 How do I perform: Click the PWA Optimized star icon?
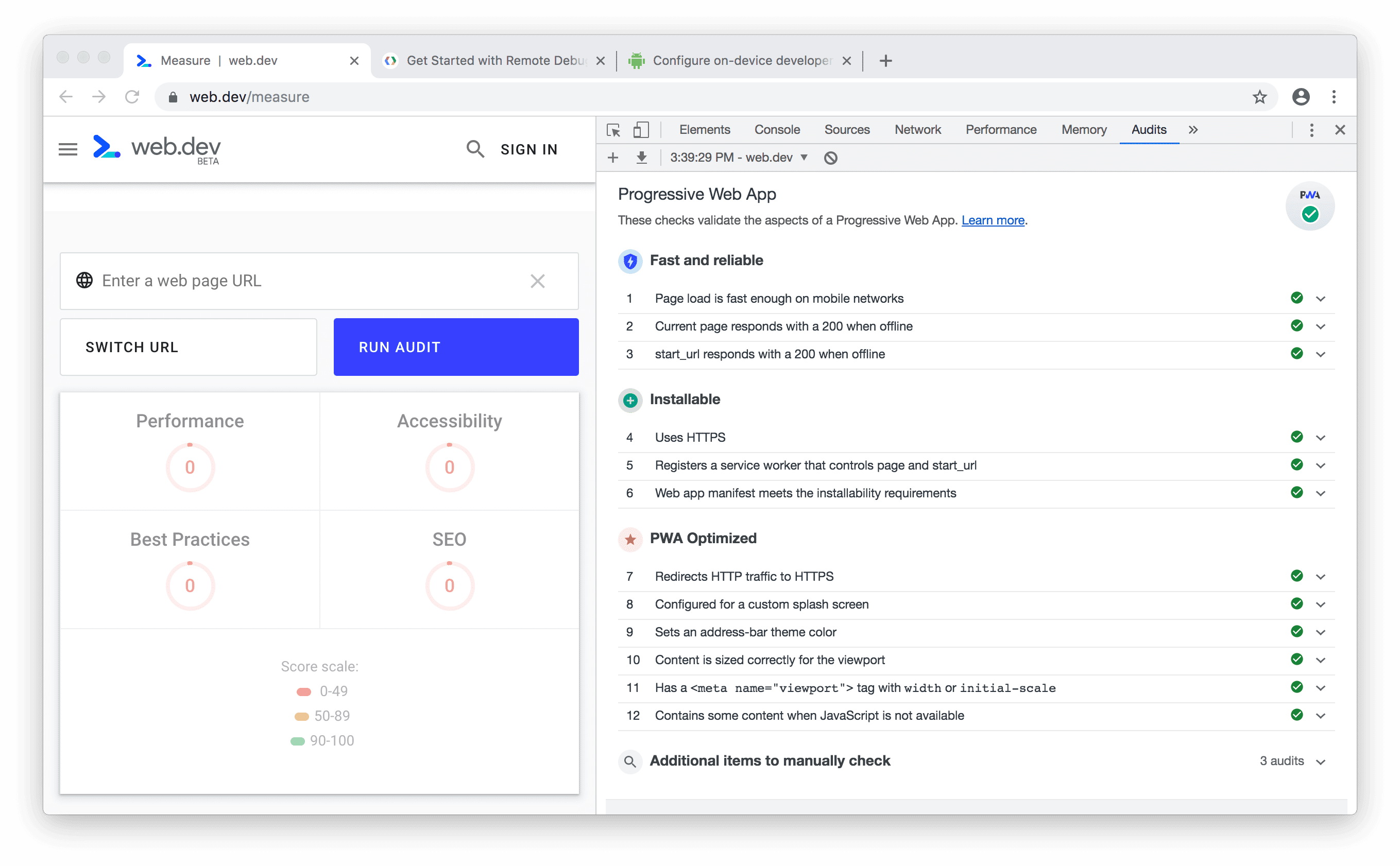click(631, 538)
